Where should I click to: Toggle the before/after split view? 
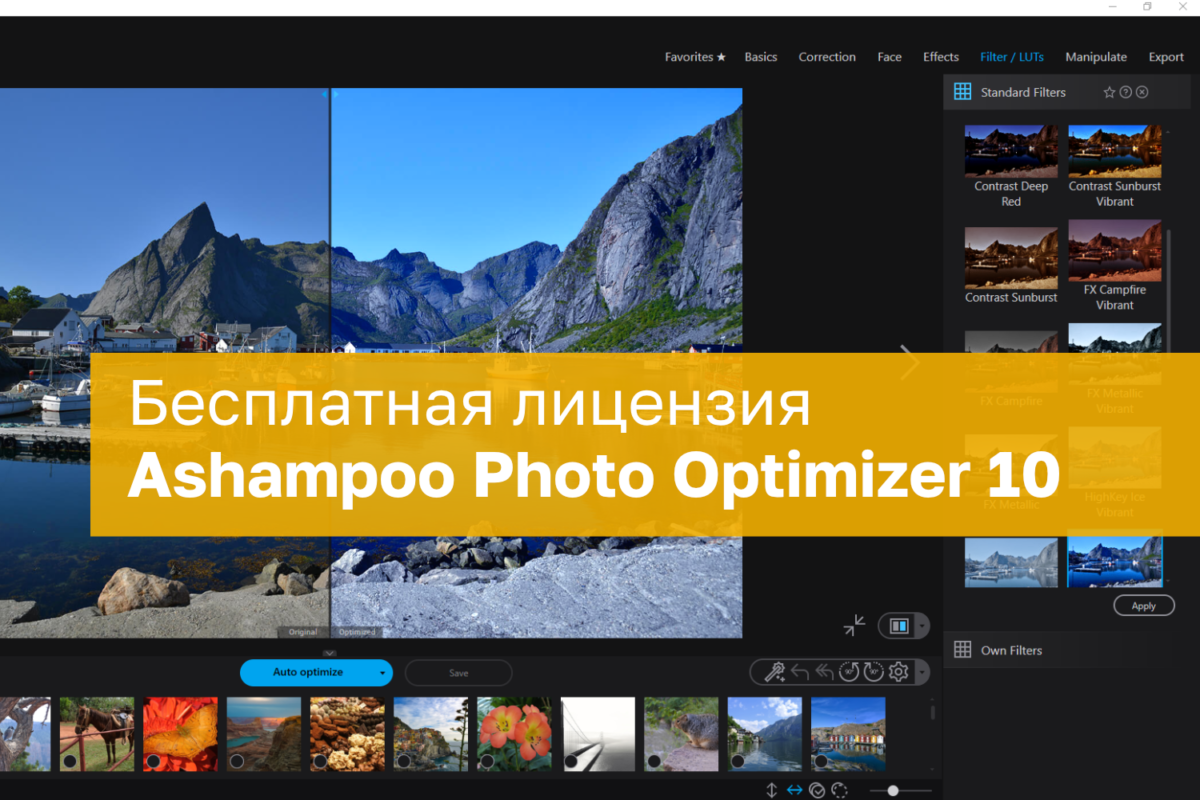click(897, 625)
